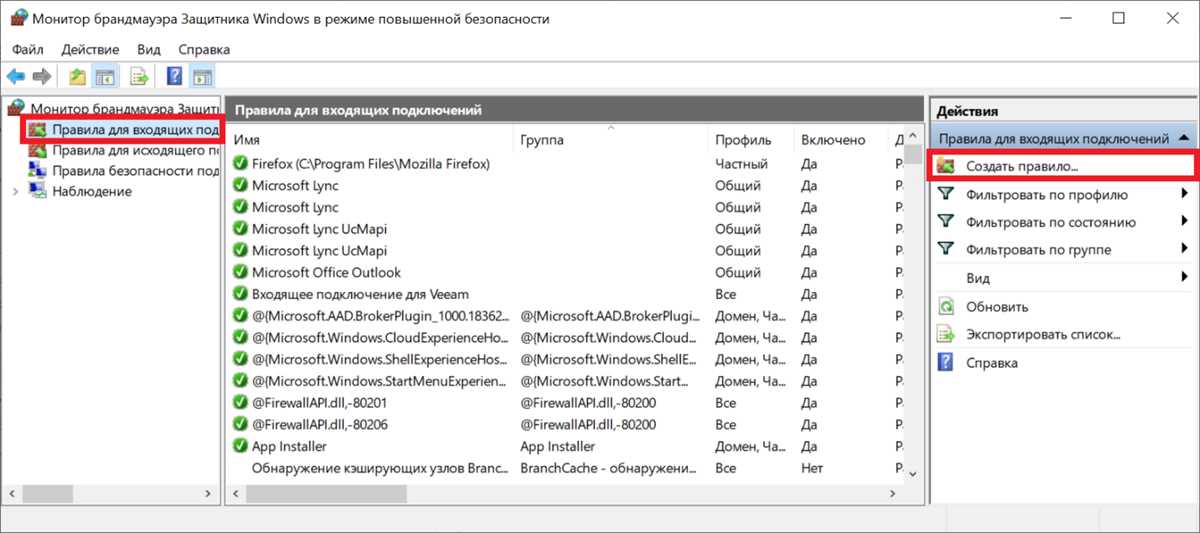Click the funnel icon for Фильтровать по группе

click(x=945, y=250)
